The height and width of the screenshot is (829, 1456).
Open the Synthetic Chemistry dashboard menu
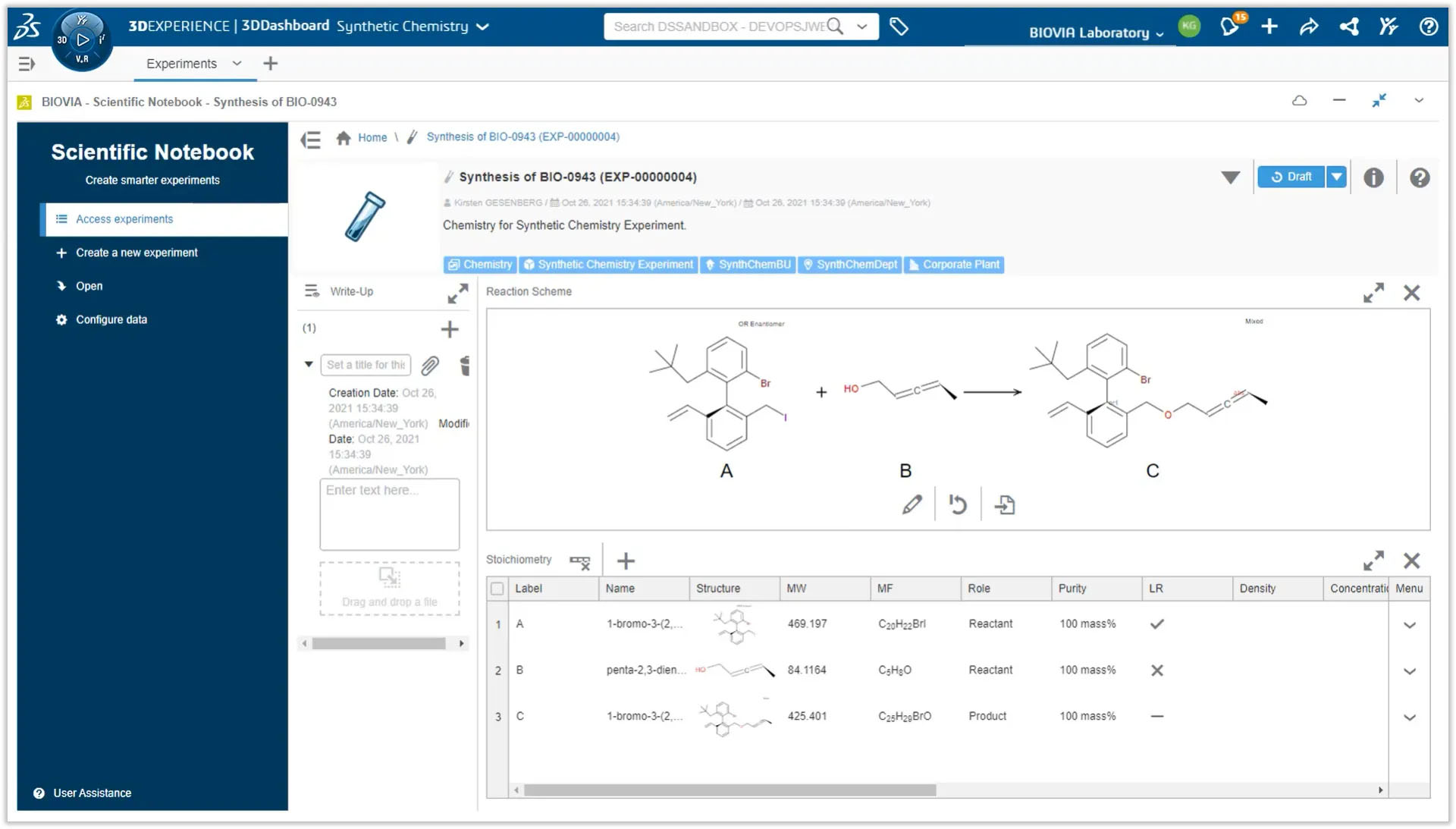(x=483, y=26)
